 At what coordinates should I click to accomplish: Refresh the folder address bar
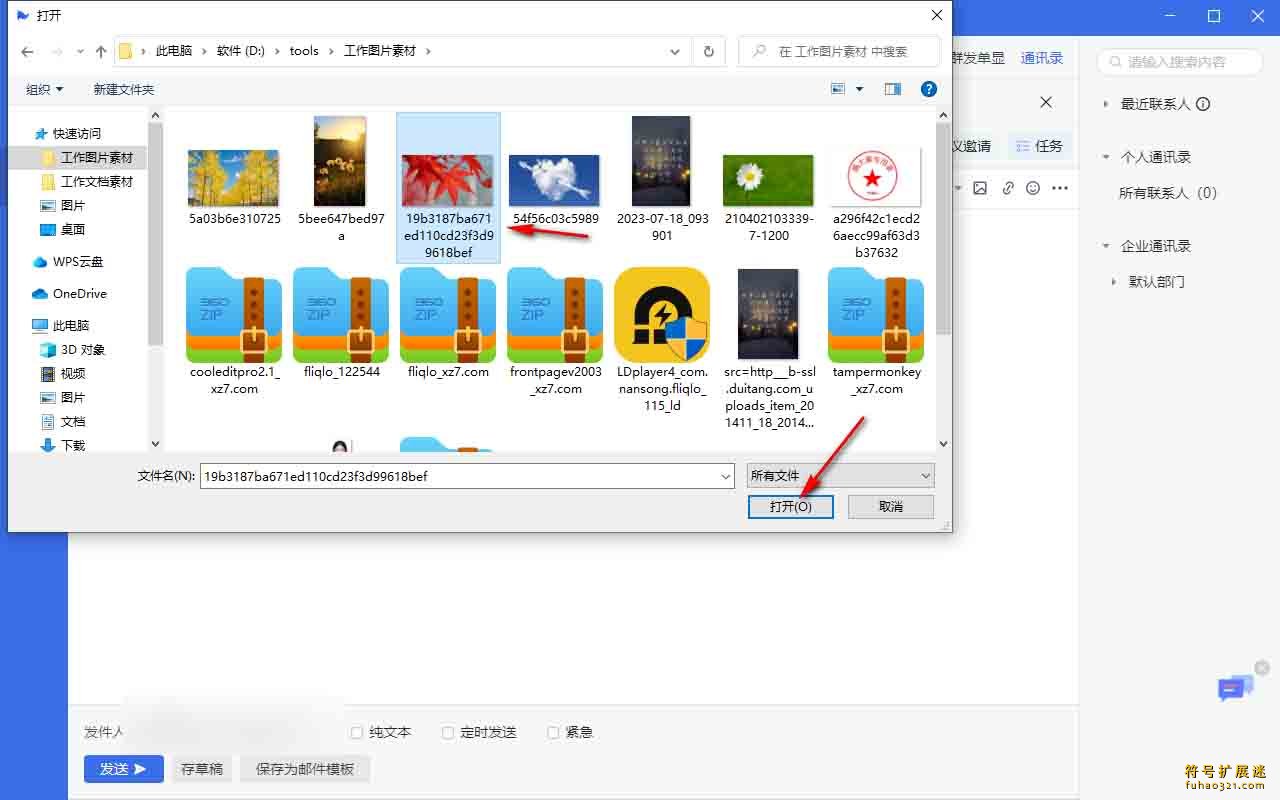709,51
